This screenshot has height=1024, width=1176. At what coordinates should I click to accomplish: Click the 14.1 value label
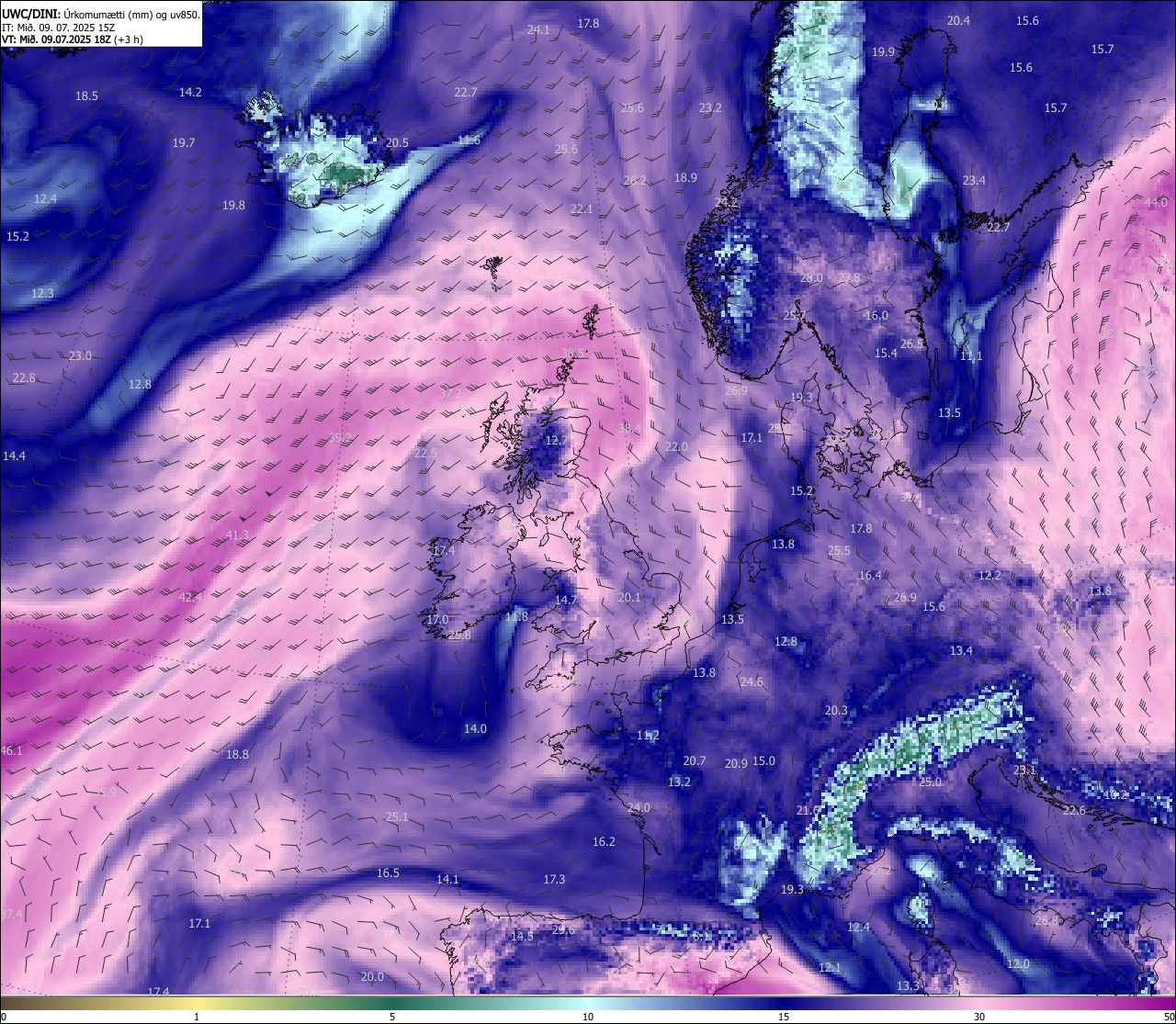[447, 879]
